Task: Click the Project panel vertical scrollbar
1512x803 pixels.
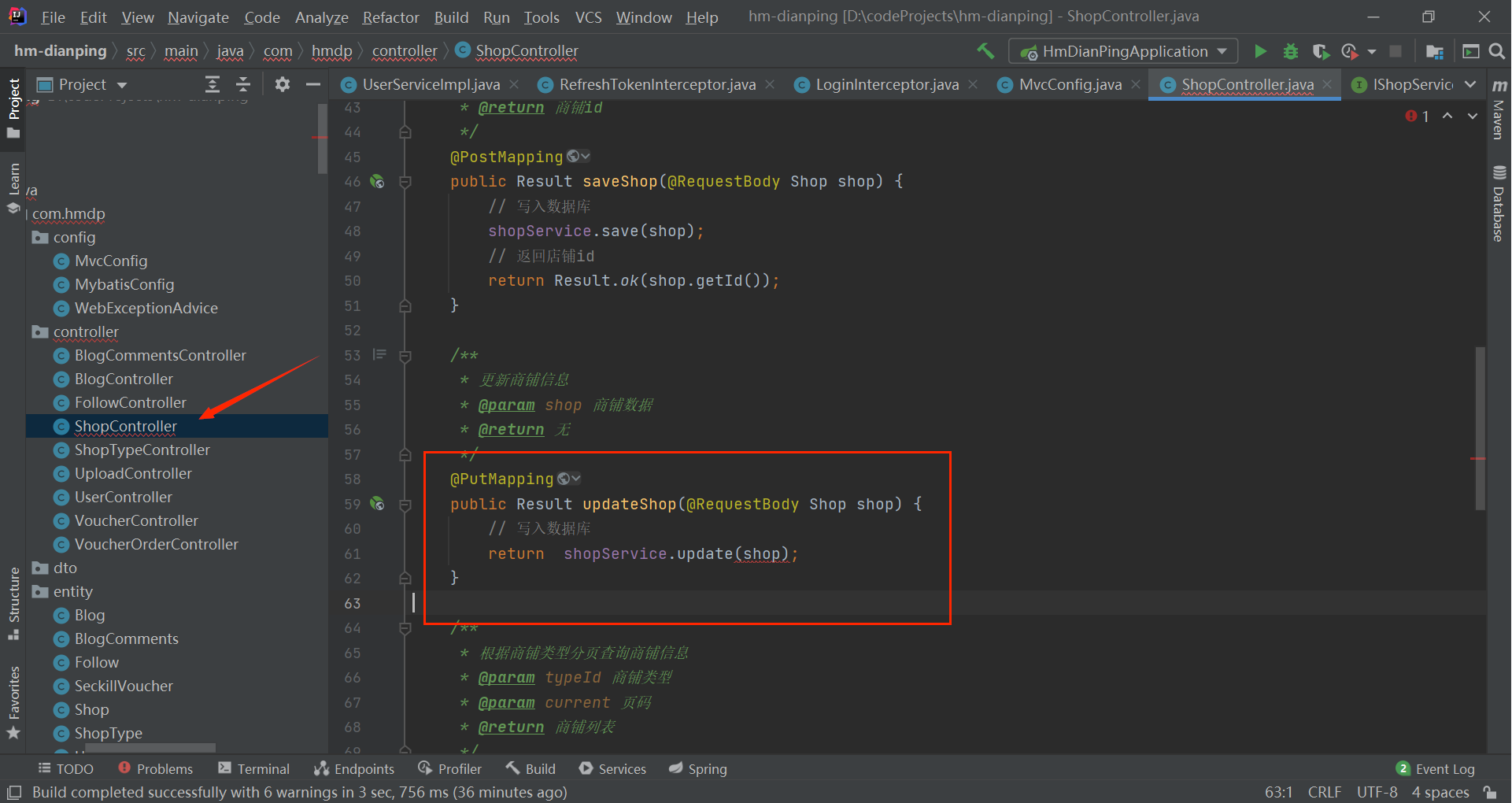Action: (x=322, y=139)
